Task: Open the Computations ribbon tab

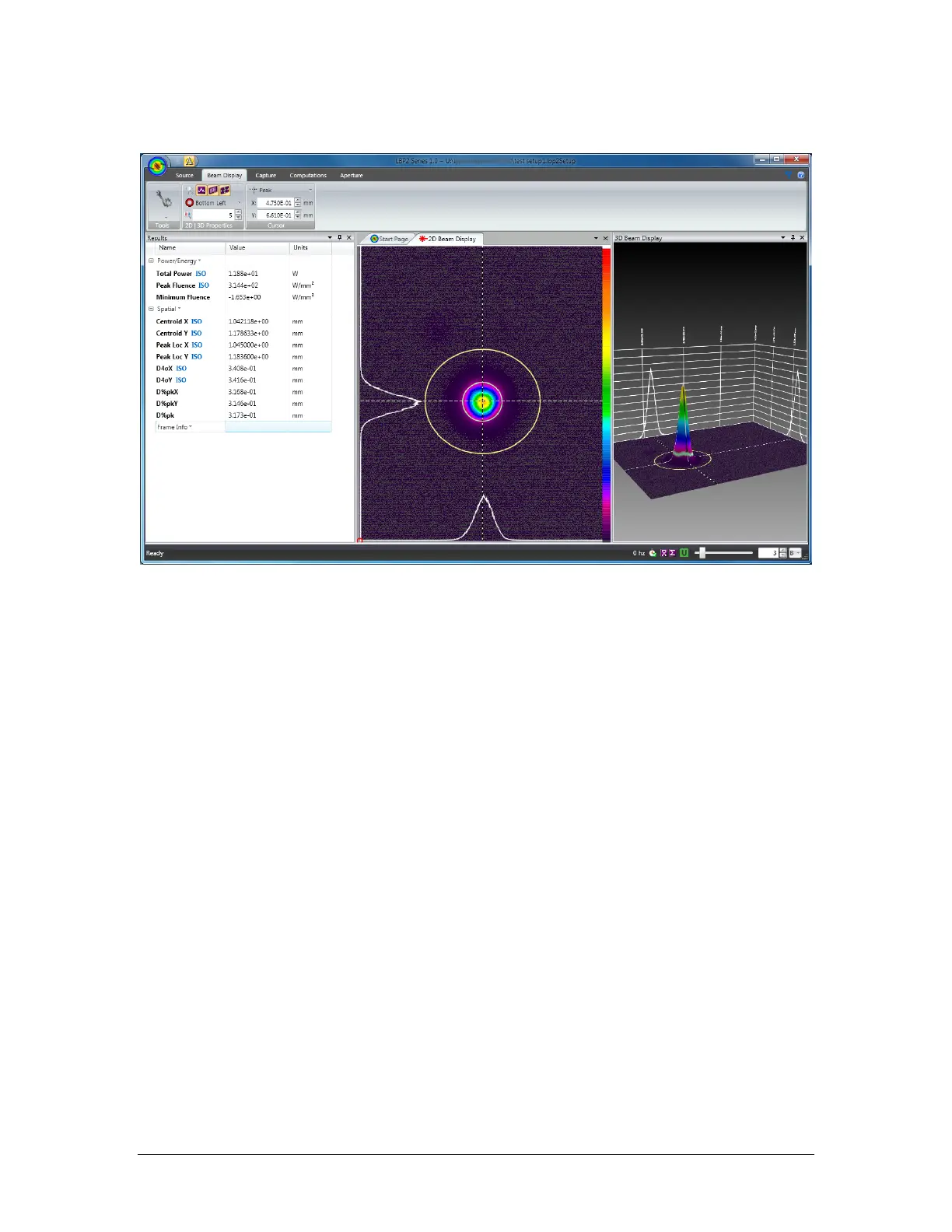Action: 308,176
